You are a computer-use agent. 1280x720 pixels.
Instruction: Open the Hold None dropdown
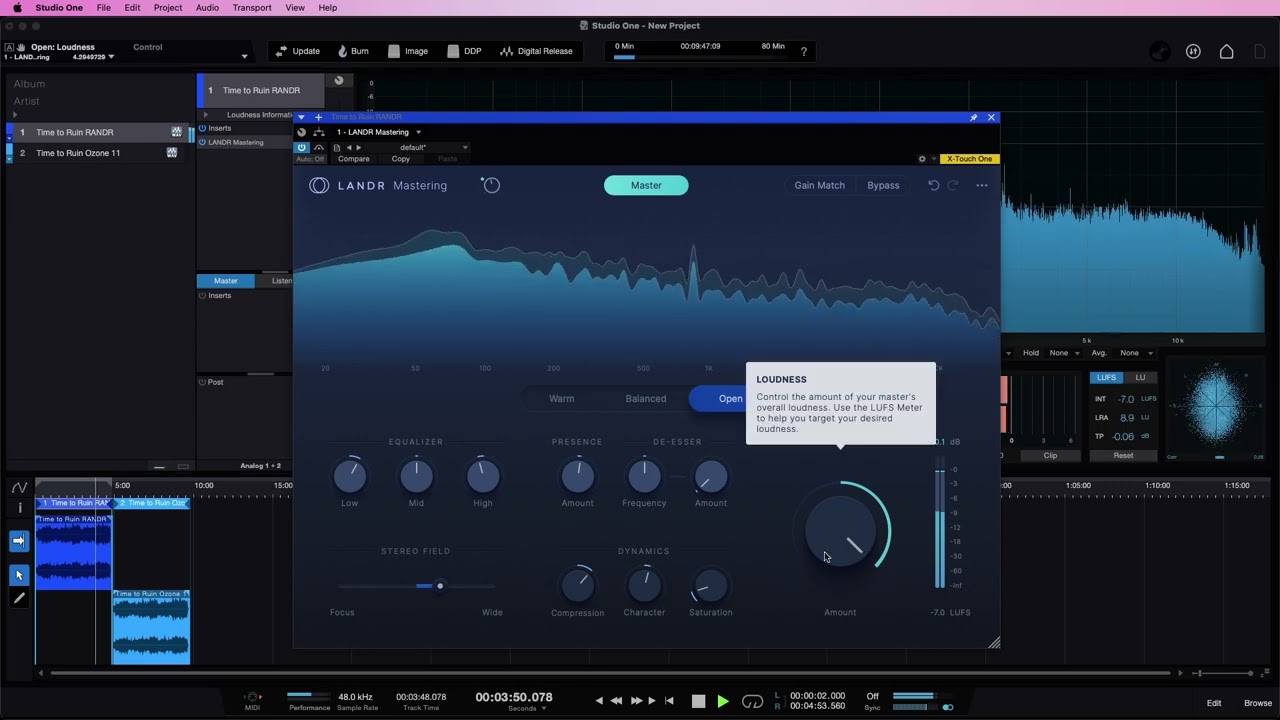pyautogui.click(x=1062, y=353)
